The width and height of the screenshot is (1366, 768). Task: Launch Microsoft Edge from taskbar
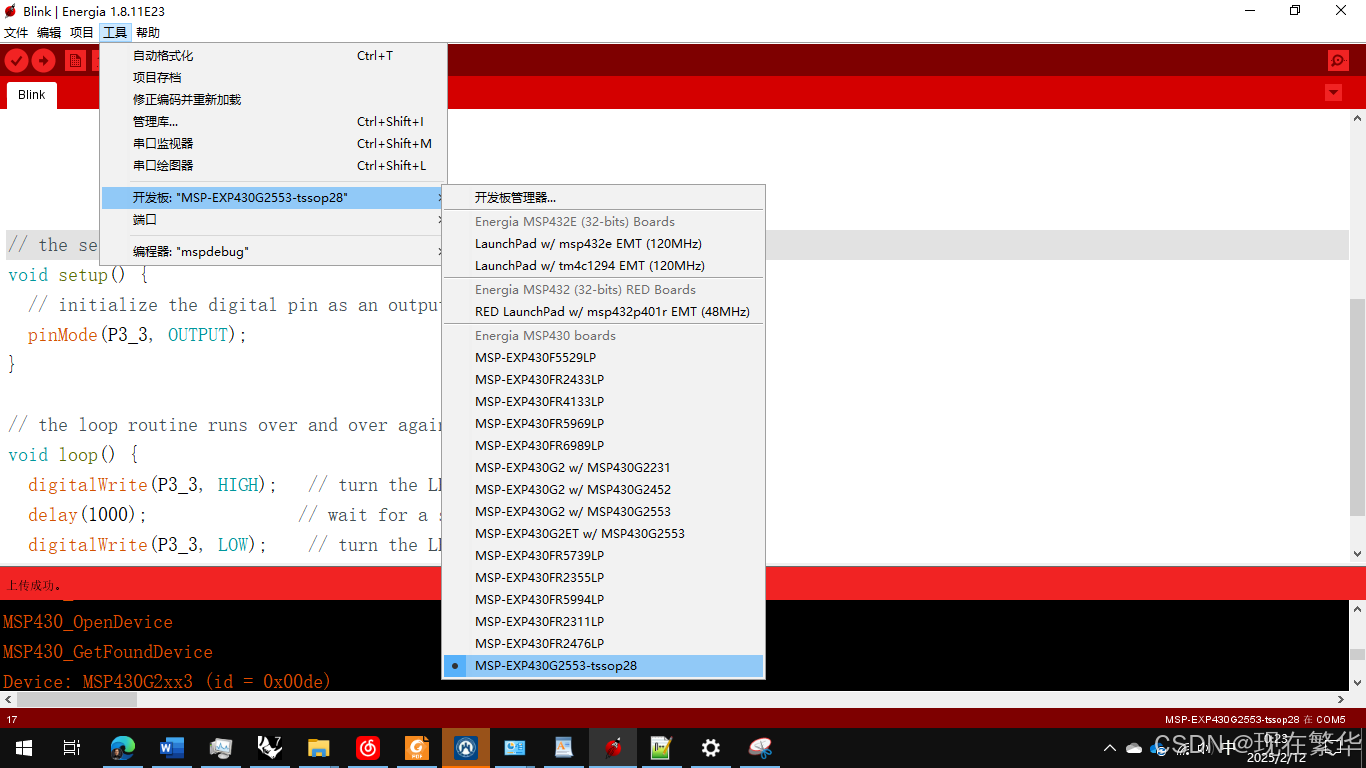click(123, 747)
